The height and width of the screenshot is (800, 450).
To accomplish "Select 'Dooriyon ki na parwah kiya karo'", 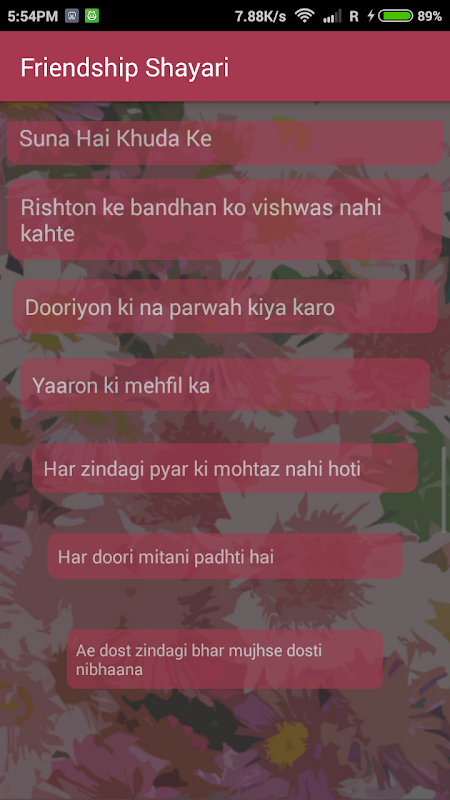I will [x=225, y=307].
